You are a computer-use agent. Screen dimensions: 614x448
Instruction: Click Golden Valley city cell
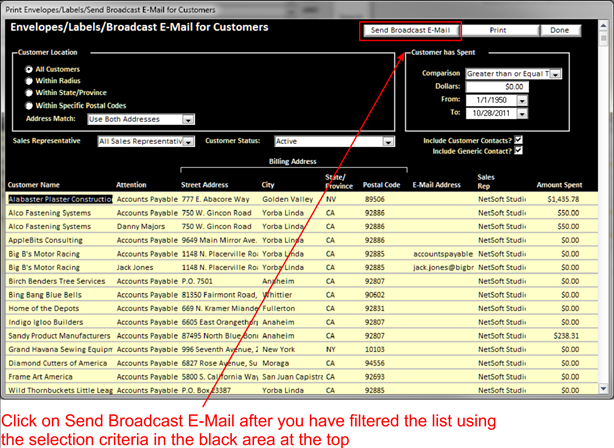tap(288, 199)
